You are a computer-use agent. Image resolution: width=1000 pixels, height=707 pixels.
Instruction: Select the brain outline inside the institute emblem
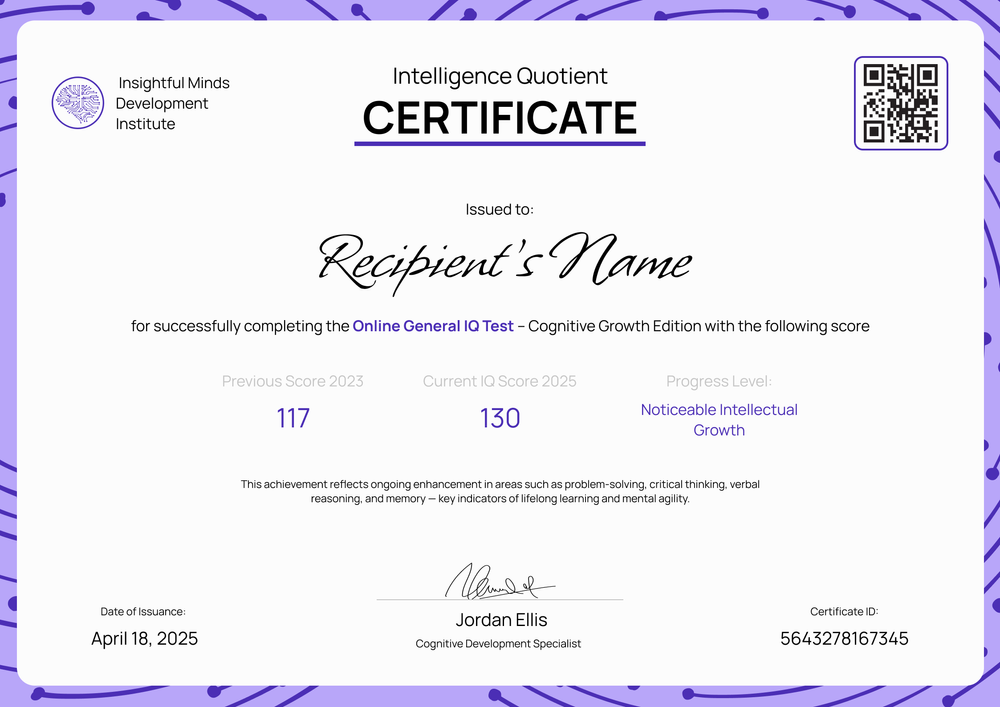(78, 103)
